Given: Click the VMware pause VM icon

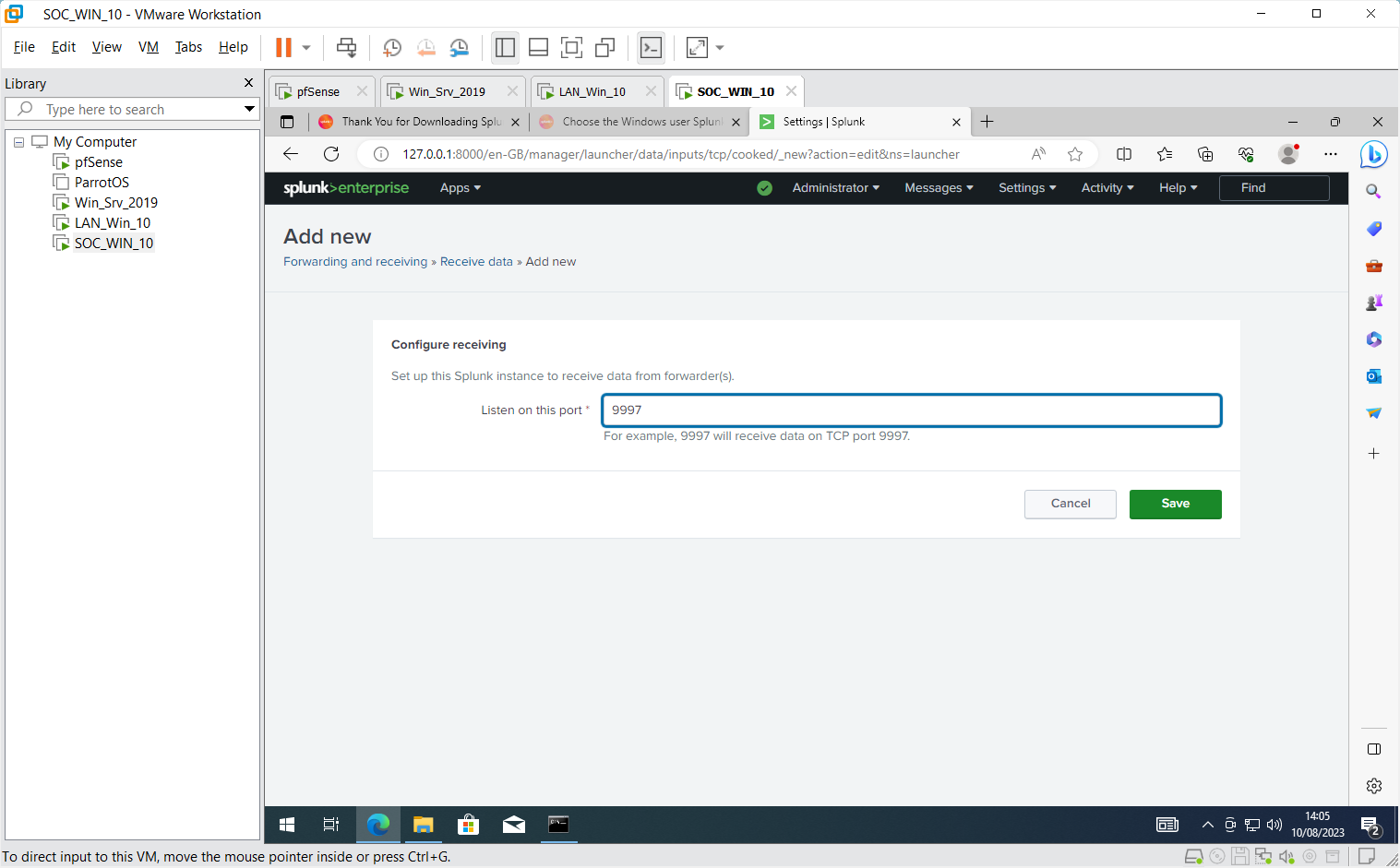Looking at the screenshot, I should [283, 47].
